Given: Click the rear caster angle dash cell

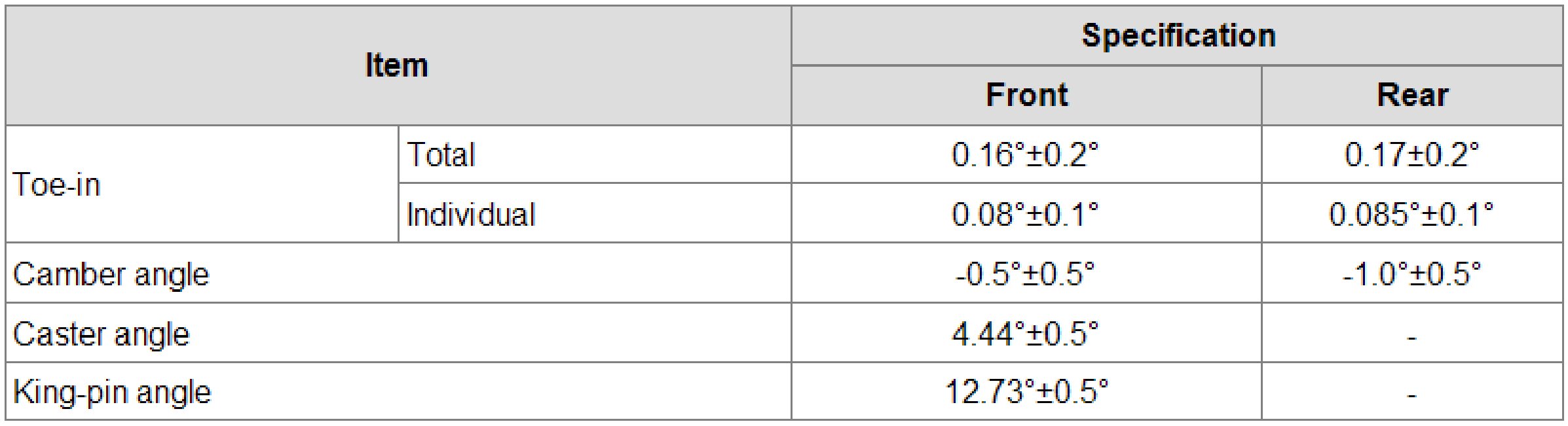Looking at the screenshot, I should [x=1411, y=336].
